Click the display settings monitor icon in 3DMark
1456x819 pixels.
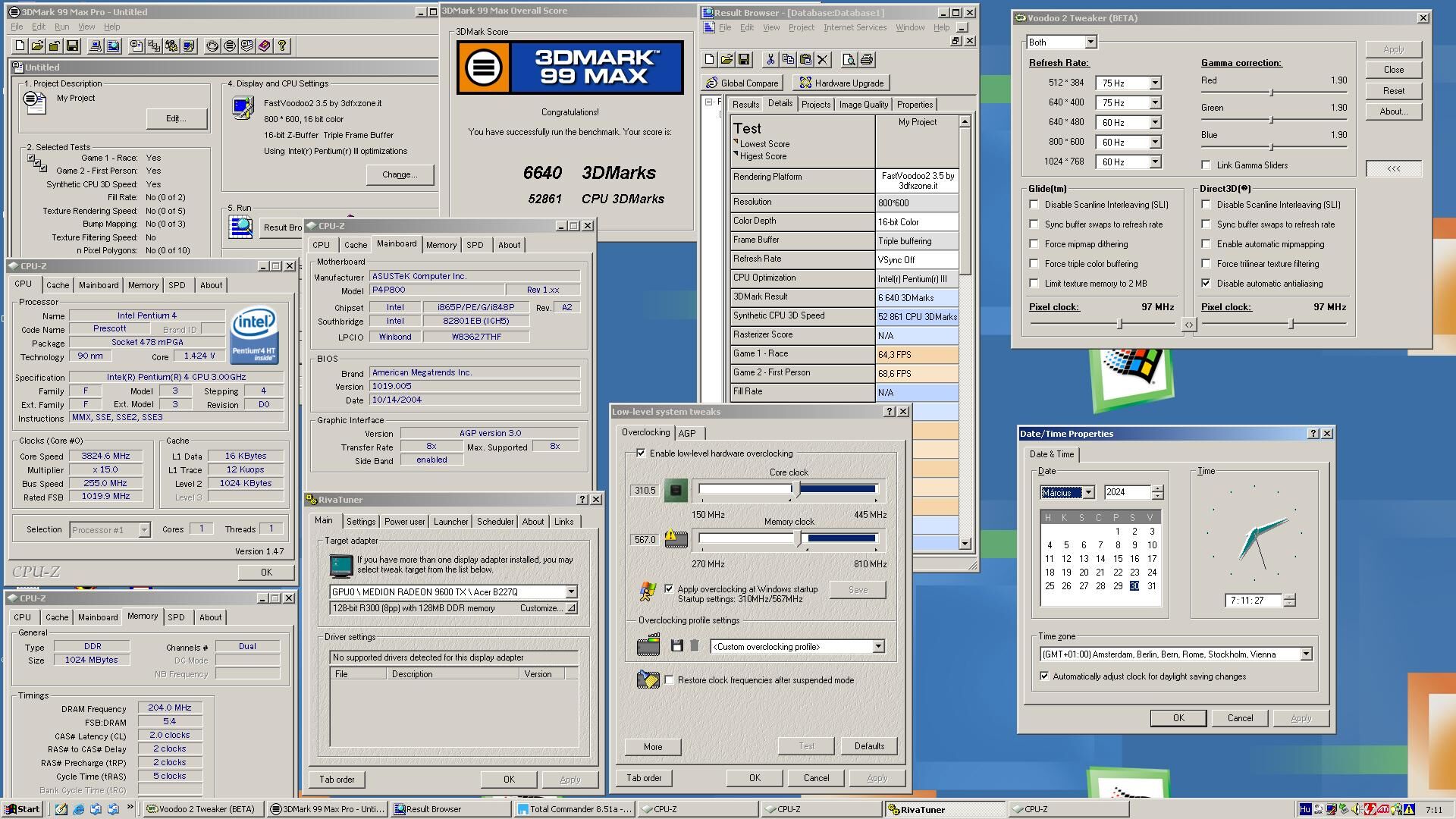[243, 108]
